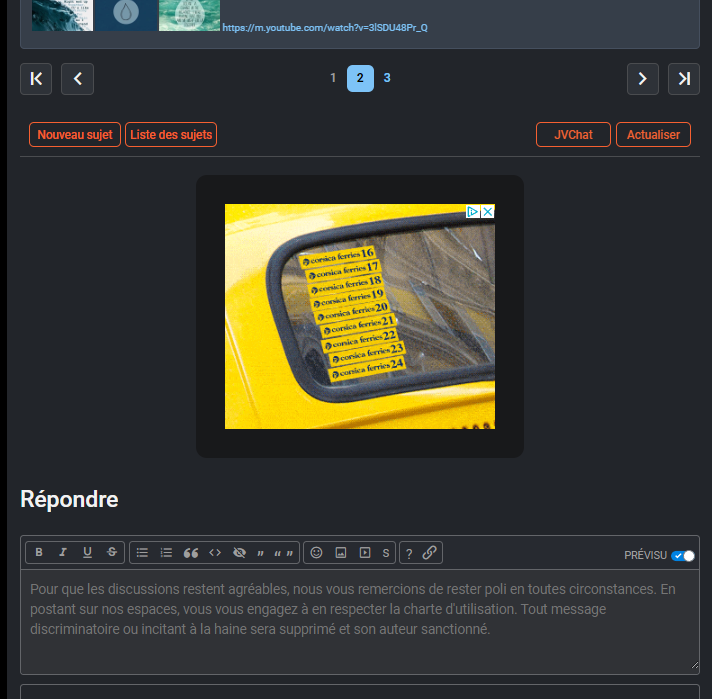Click the S sticker icon in toolbar
The width and height of the screenshot is (712, 699).
(x=386, y=553)
